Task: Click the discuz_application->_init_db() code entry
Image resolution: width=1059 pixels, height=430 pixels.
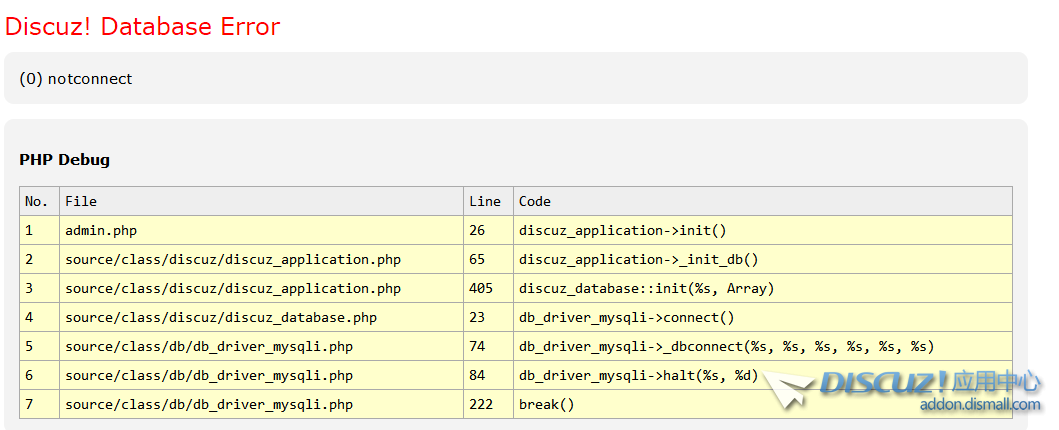Action: [638, 260]
